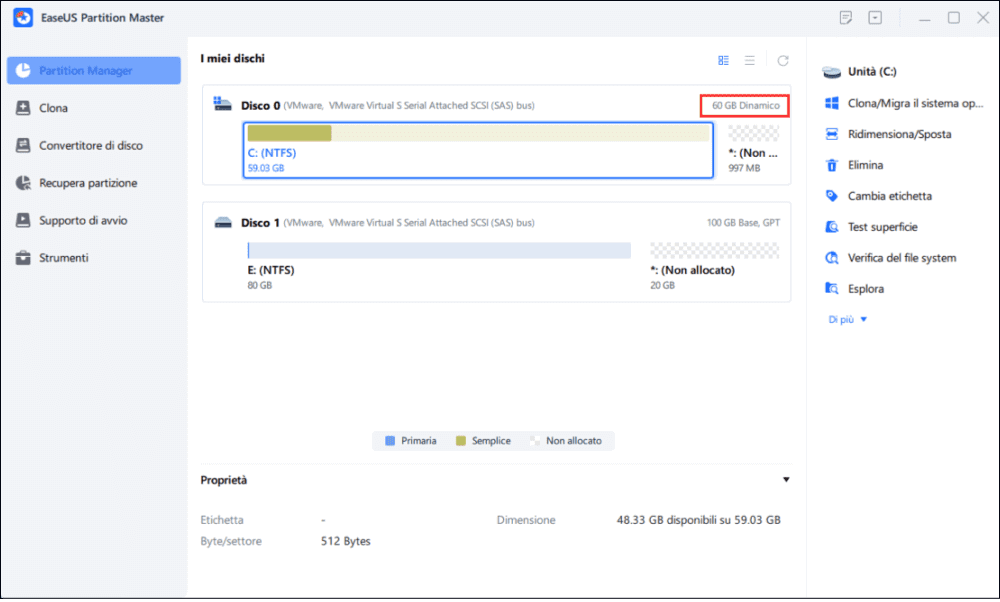
Task: Select the 997 MB unallocated space on Disco 0
Action: point(753,150)
